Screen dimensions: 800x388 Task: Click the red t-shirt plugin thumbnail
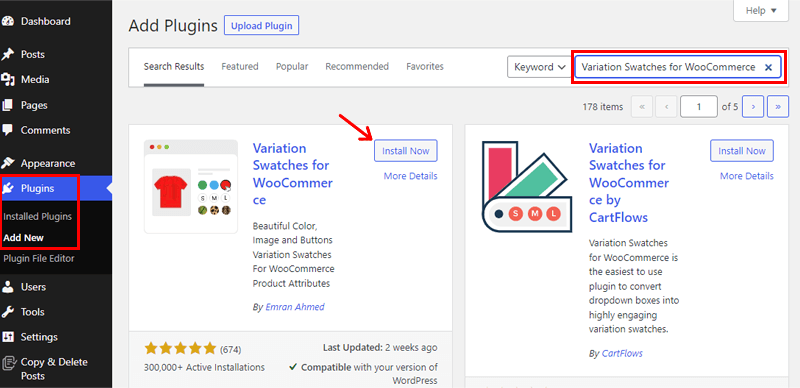click(191, 186)
